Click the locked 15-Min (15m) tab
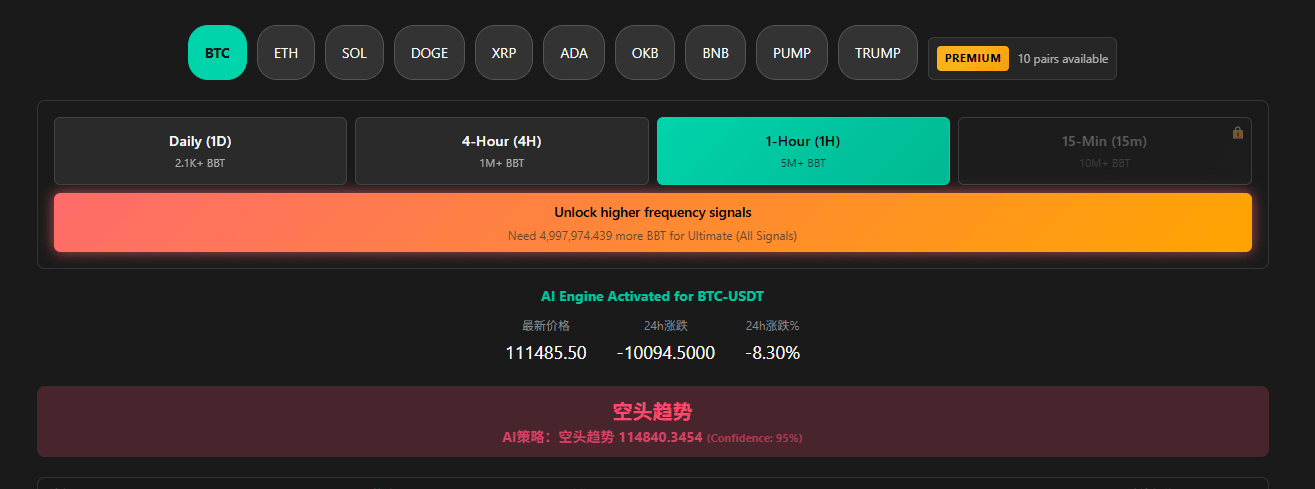1315x489 pixels. pyautogui.click(x=1104, y=151)
